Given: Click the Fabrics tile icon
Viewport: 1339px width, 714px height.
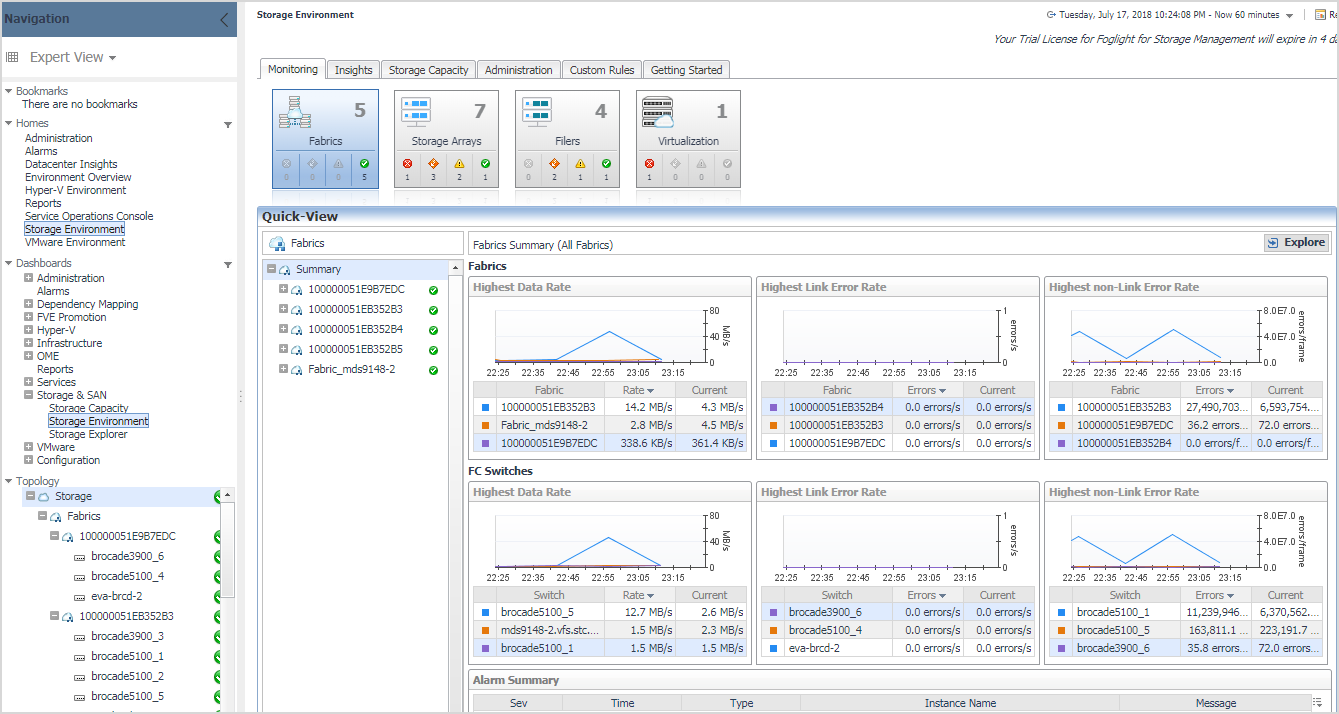Looking at the screenshot, I should pyautogui.click(x=294, y=112).
